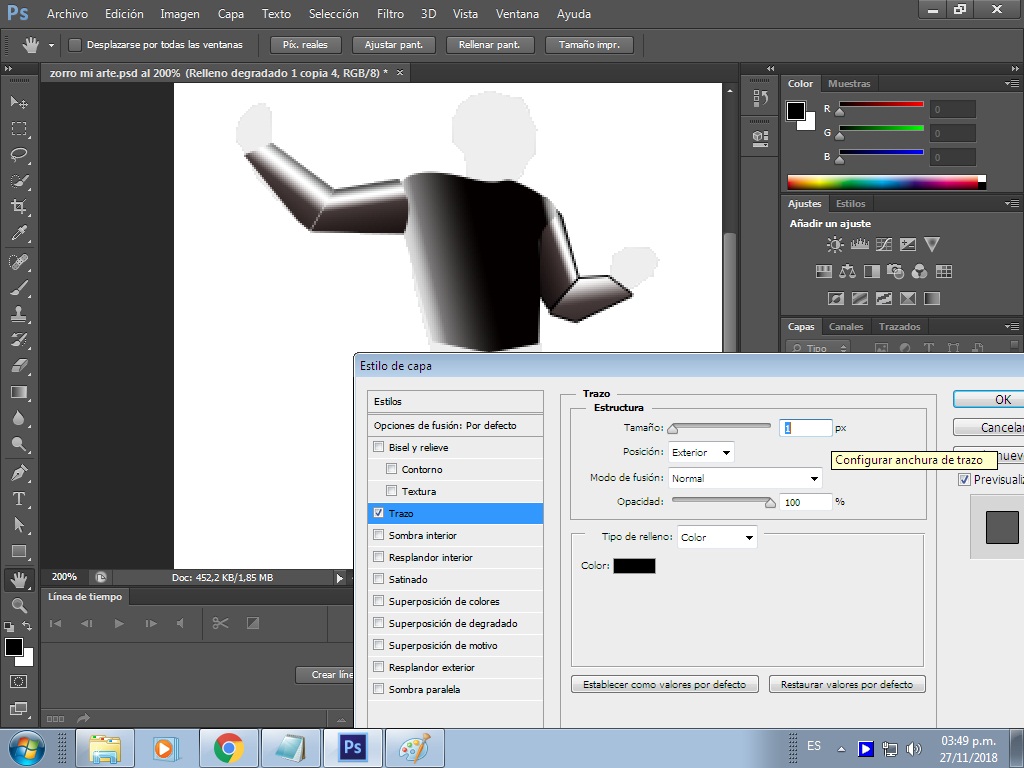
Task: Check the Contorno option
Action: tap(391, 468)
